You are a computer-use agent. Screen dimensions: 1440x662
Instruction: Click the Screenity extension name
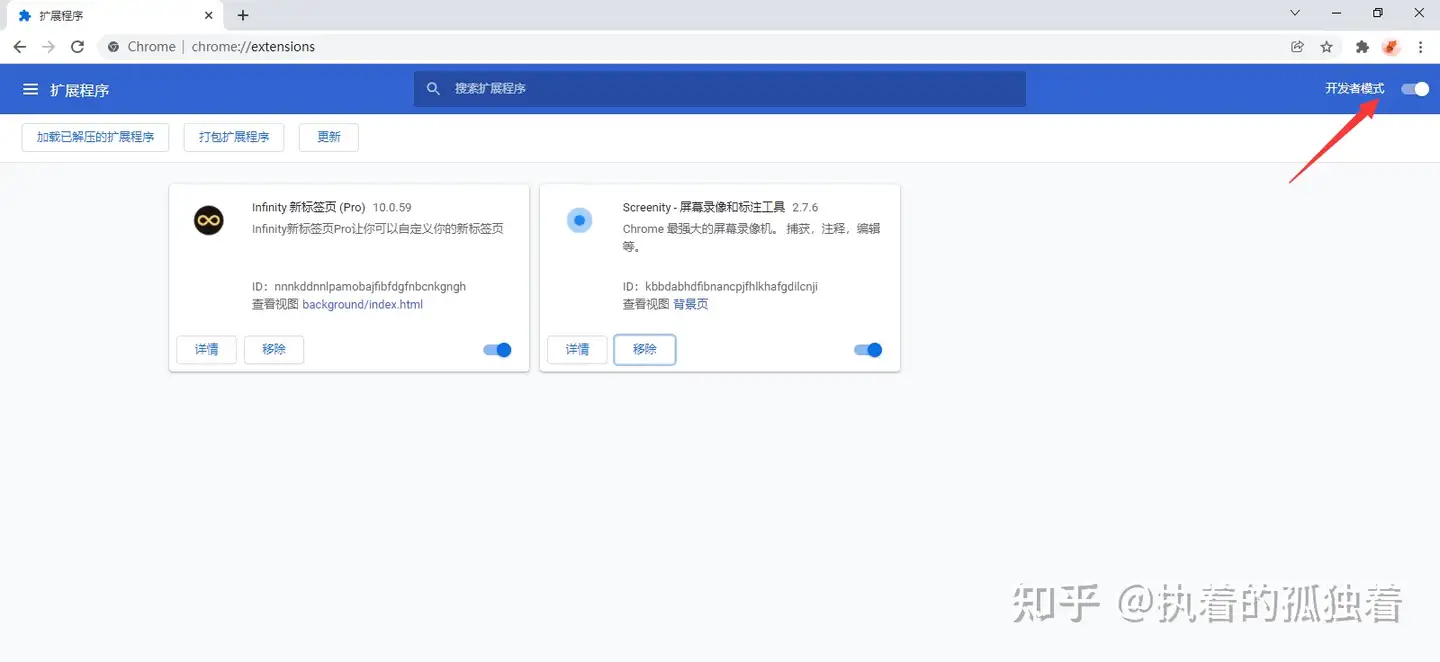704,207
